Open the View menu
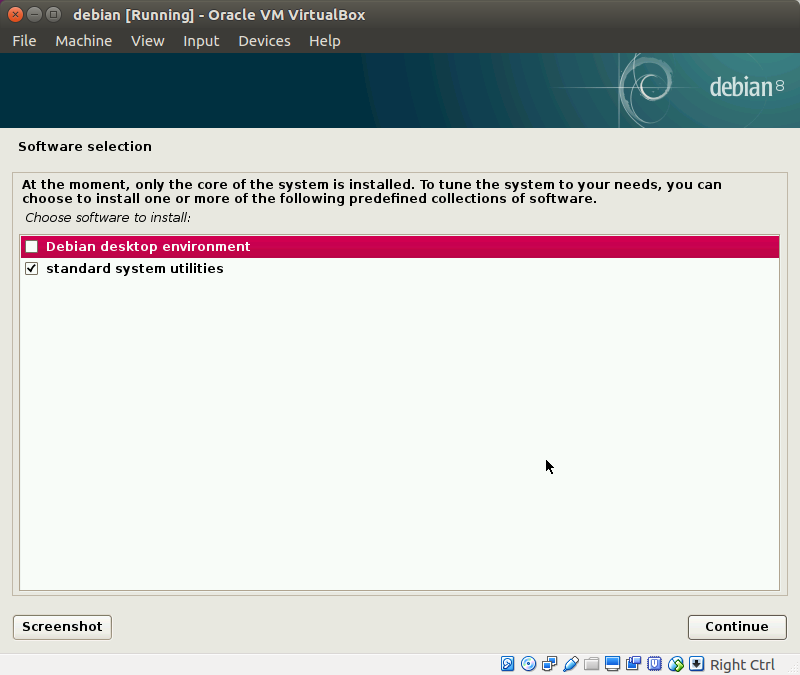This screenshot has width=800, height=675. (148, 41)
